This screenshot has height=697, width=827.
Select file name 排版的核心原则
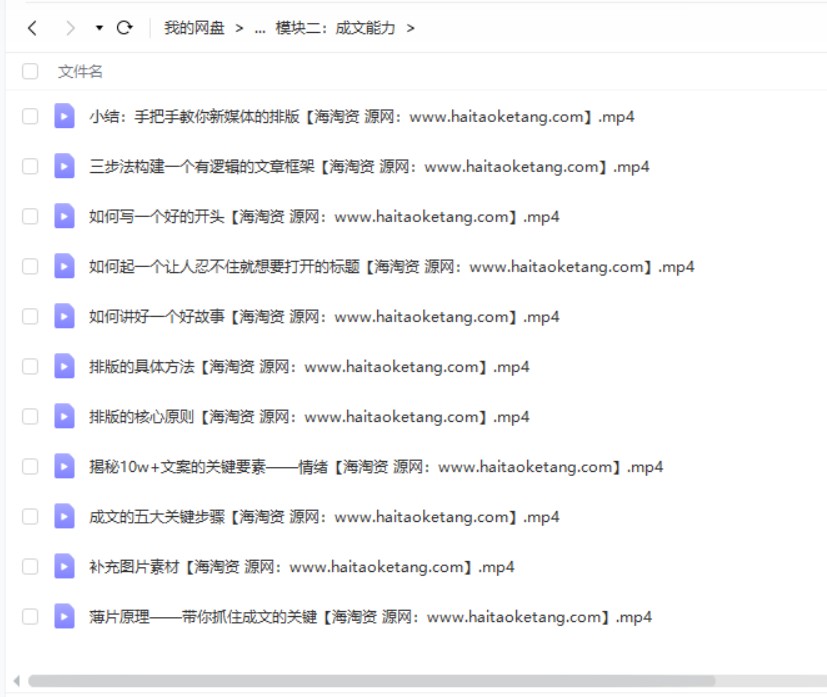(x=309, y=417)
